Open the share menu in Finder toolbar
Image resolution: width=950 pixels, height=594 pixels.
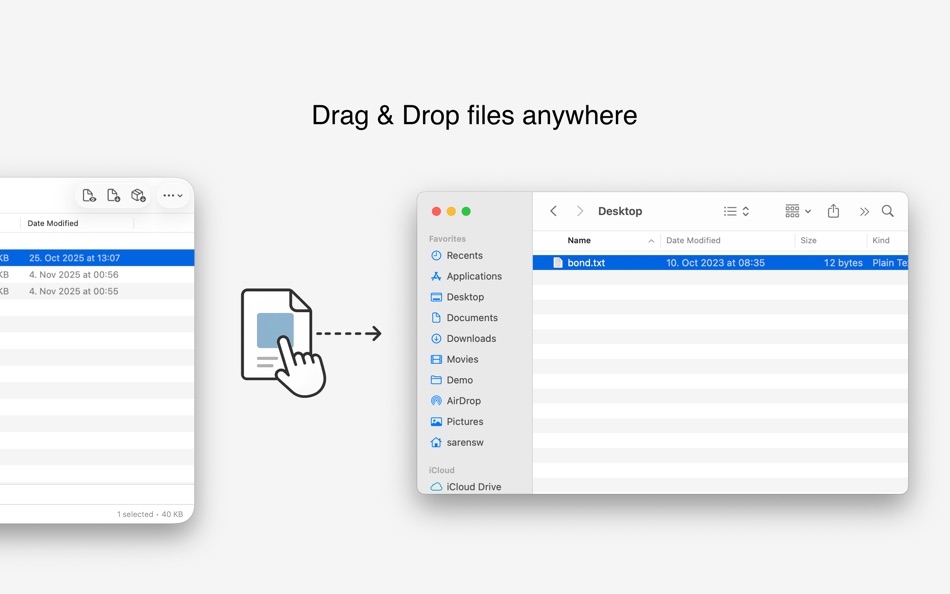pyautogui.click(x=834, y=211)
